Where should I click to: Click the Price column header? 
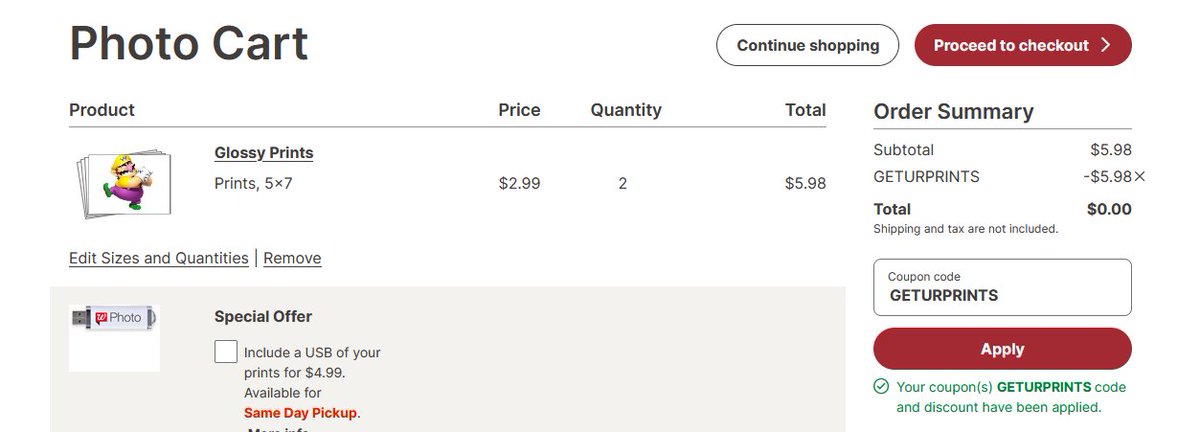pos(519,110)
